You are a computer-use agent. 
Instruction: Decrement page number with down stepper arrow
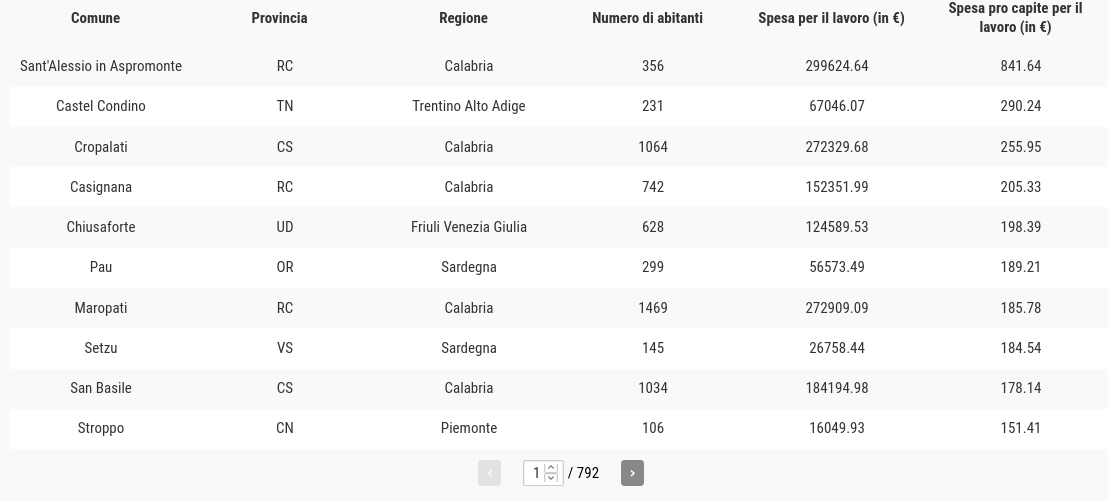point(551,478)
